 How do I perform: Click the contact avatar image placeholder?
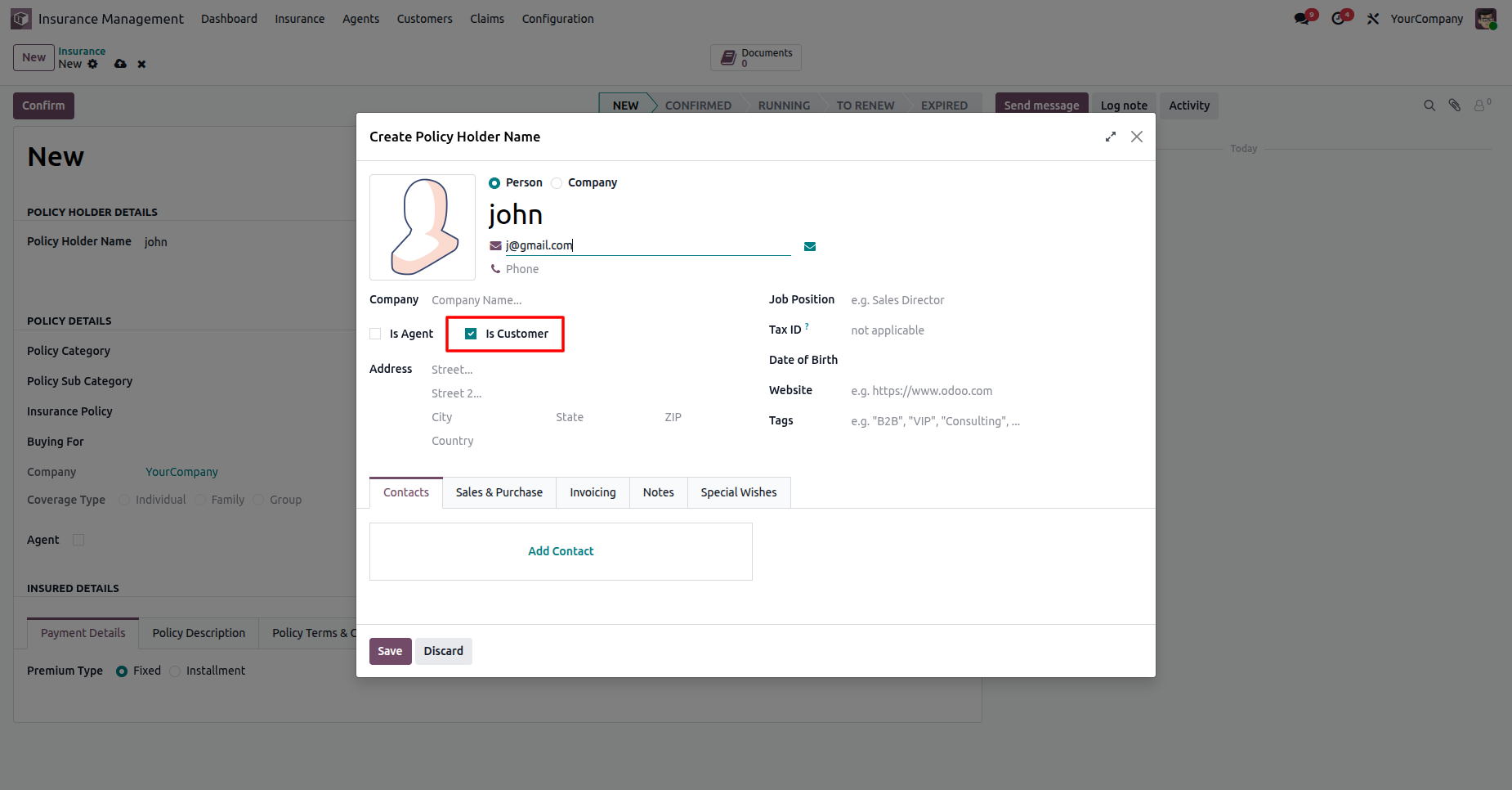click(x=423, y=227)
